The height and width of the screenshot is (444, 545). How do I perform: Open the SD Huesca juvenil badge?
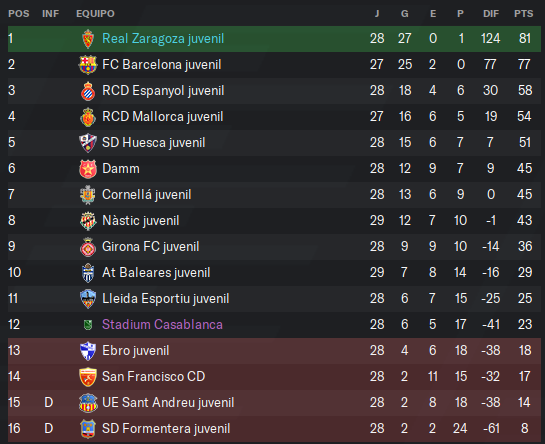[88, 143]
